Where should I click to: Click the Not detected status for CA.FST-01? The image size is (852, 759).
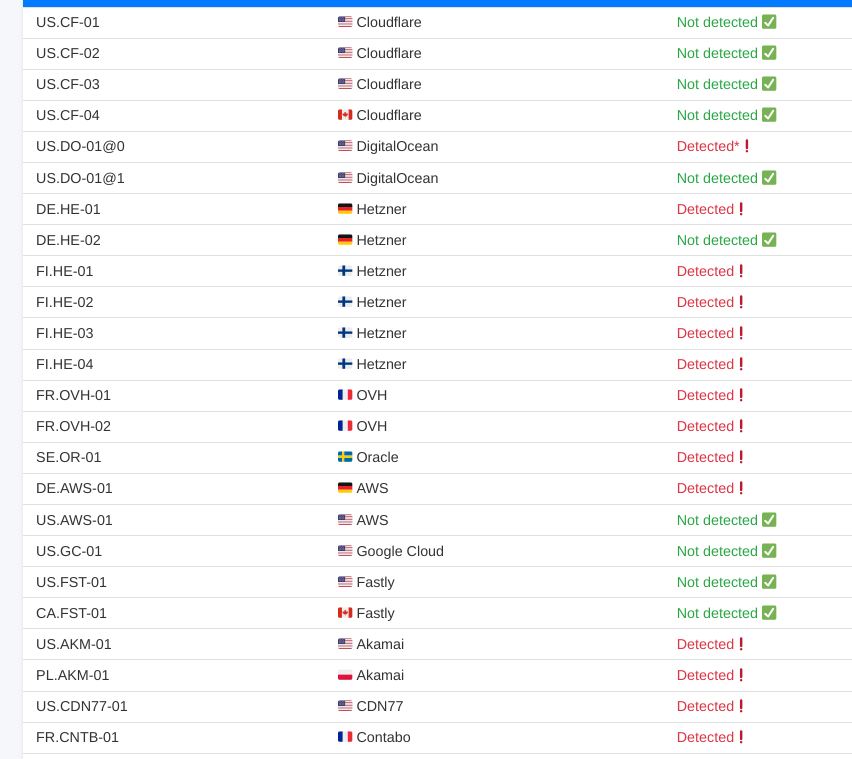coord(717,613)
